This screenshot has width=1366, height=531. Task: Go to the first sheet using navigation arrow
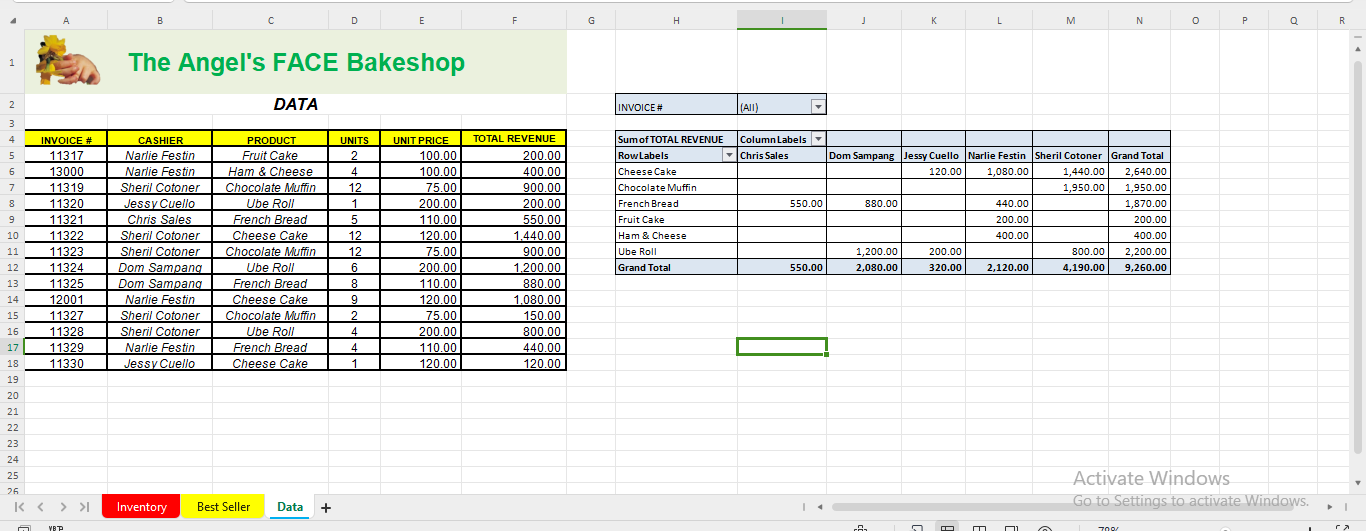pos(19,507)
